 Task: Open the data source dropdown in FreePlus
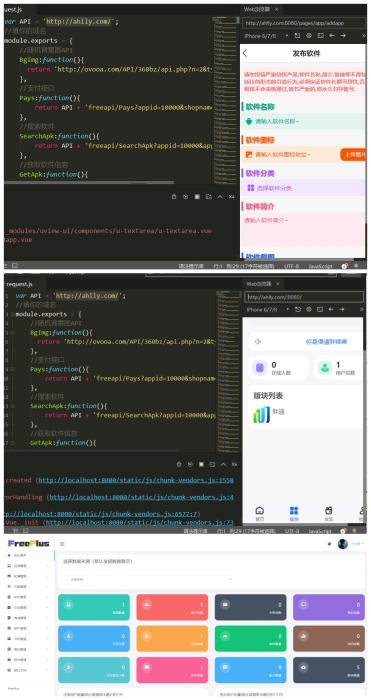point(150,579)
